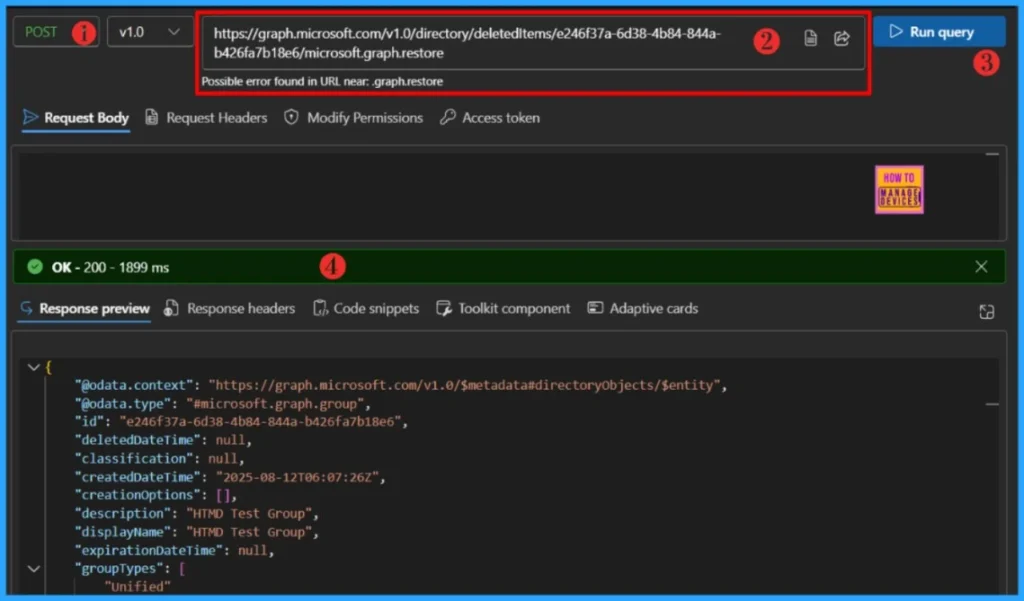The height and width of the screenshot is (601, 1024).
Task: Open the Adaptive cards tab
Action: point(643,308)
